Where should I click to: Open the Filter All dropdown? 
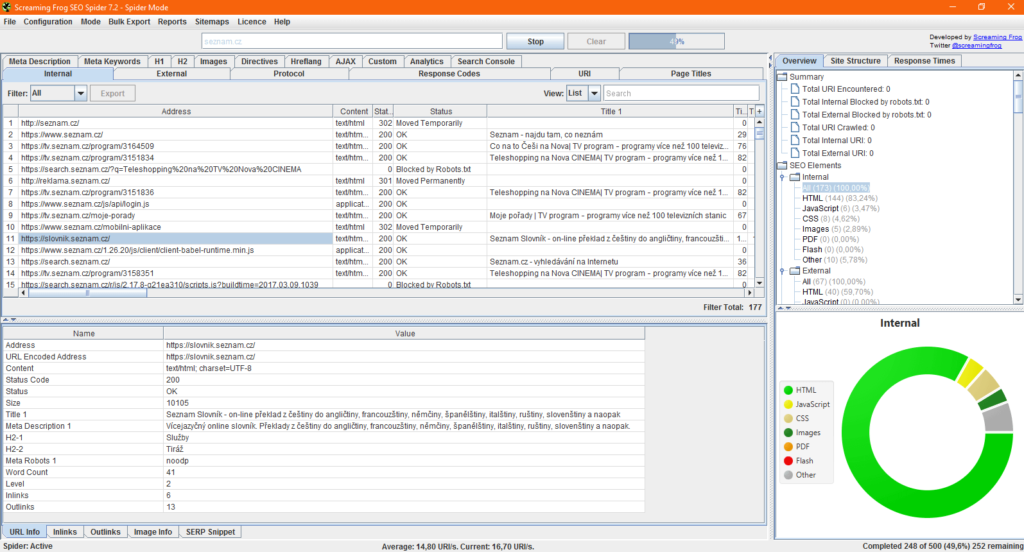tap(59, 93)
